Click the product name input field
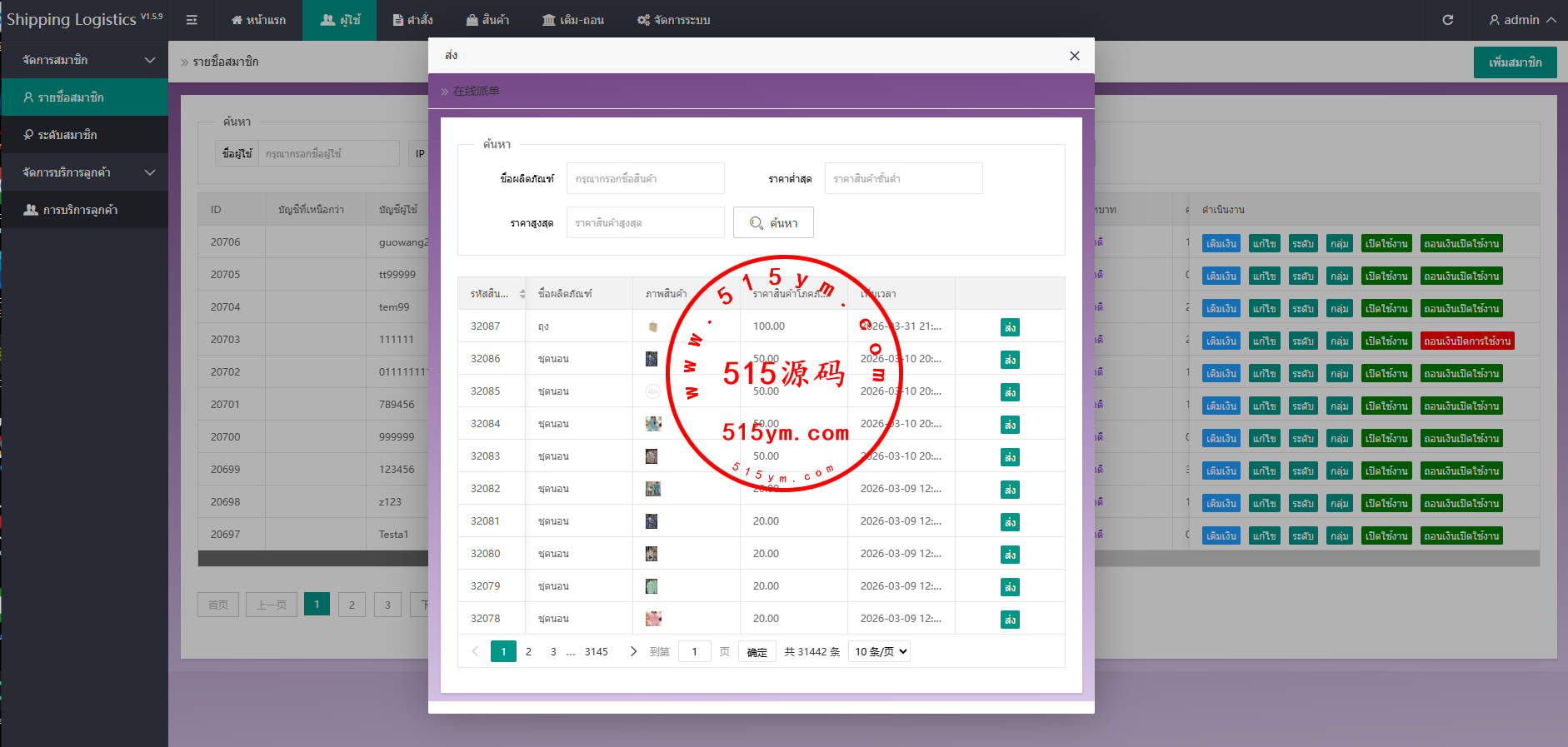 [645, 178]
